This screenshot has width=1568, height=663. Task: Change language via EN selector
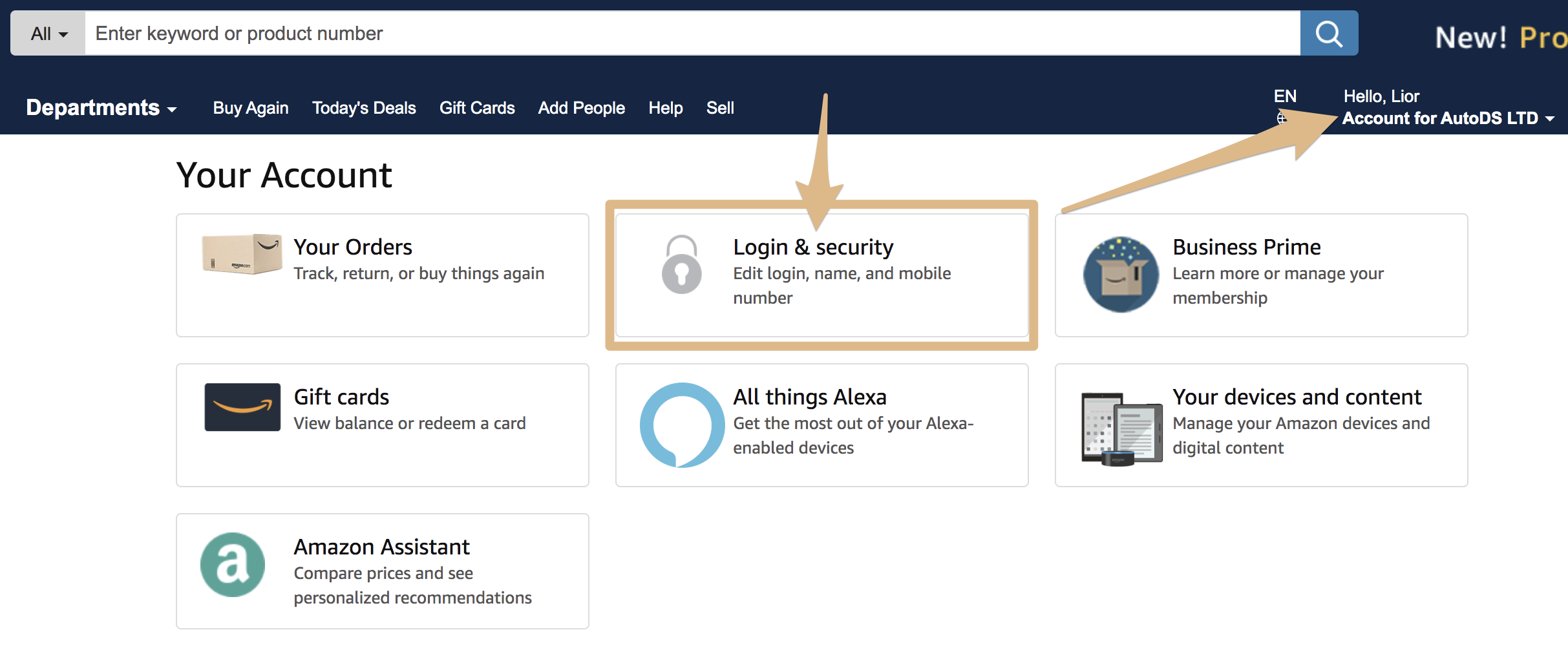coord(1285,96)
